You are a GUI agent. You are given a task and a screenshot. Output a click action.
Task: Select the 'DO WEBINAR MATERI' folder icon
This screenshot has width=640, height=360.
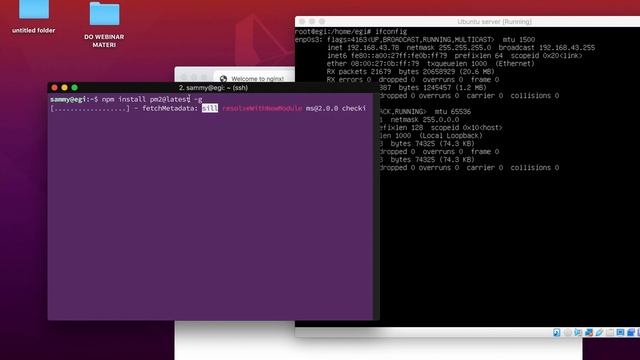[104, 14]
